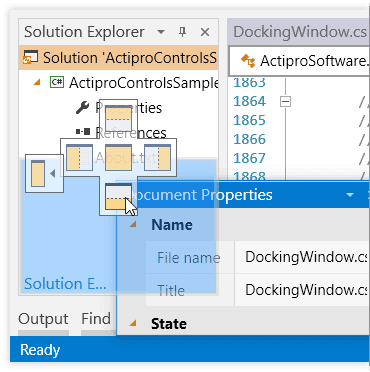Click line number 1867
The image size is (370, 372).
click(249, 158)
